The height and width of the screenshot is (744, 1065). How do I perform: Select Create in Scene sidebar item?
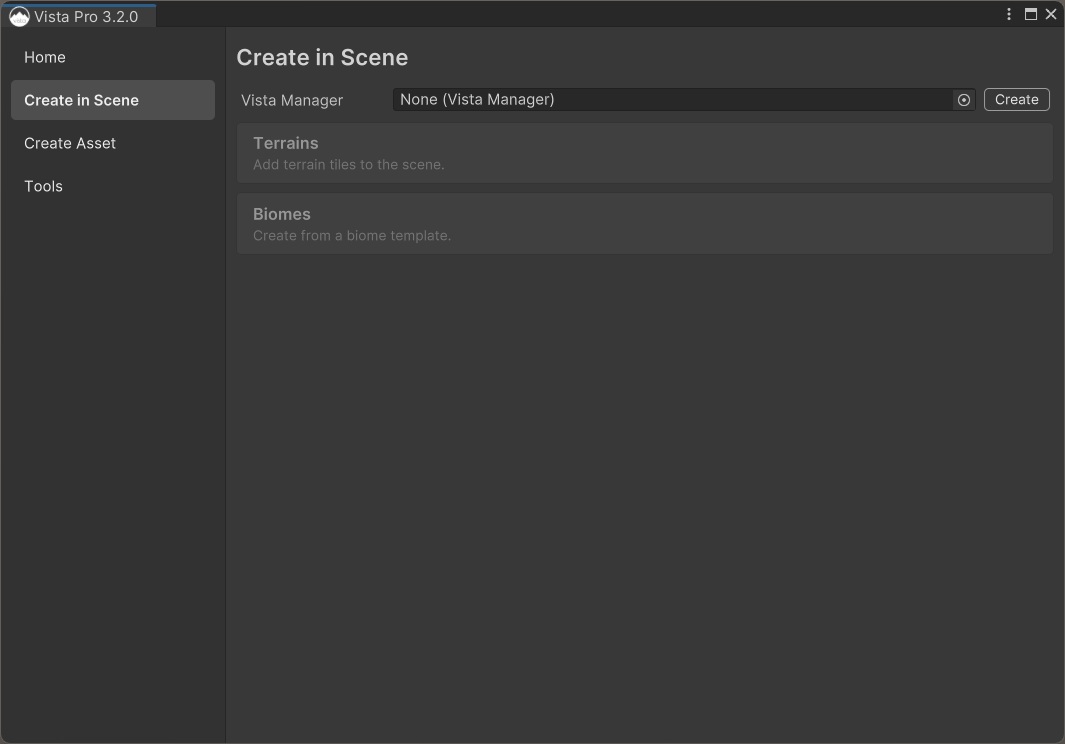pyautogui.click(x=113, y=100)
